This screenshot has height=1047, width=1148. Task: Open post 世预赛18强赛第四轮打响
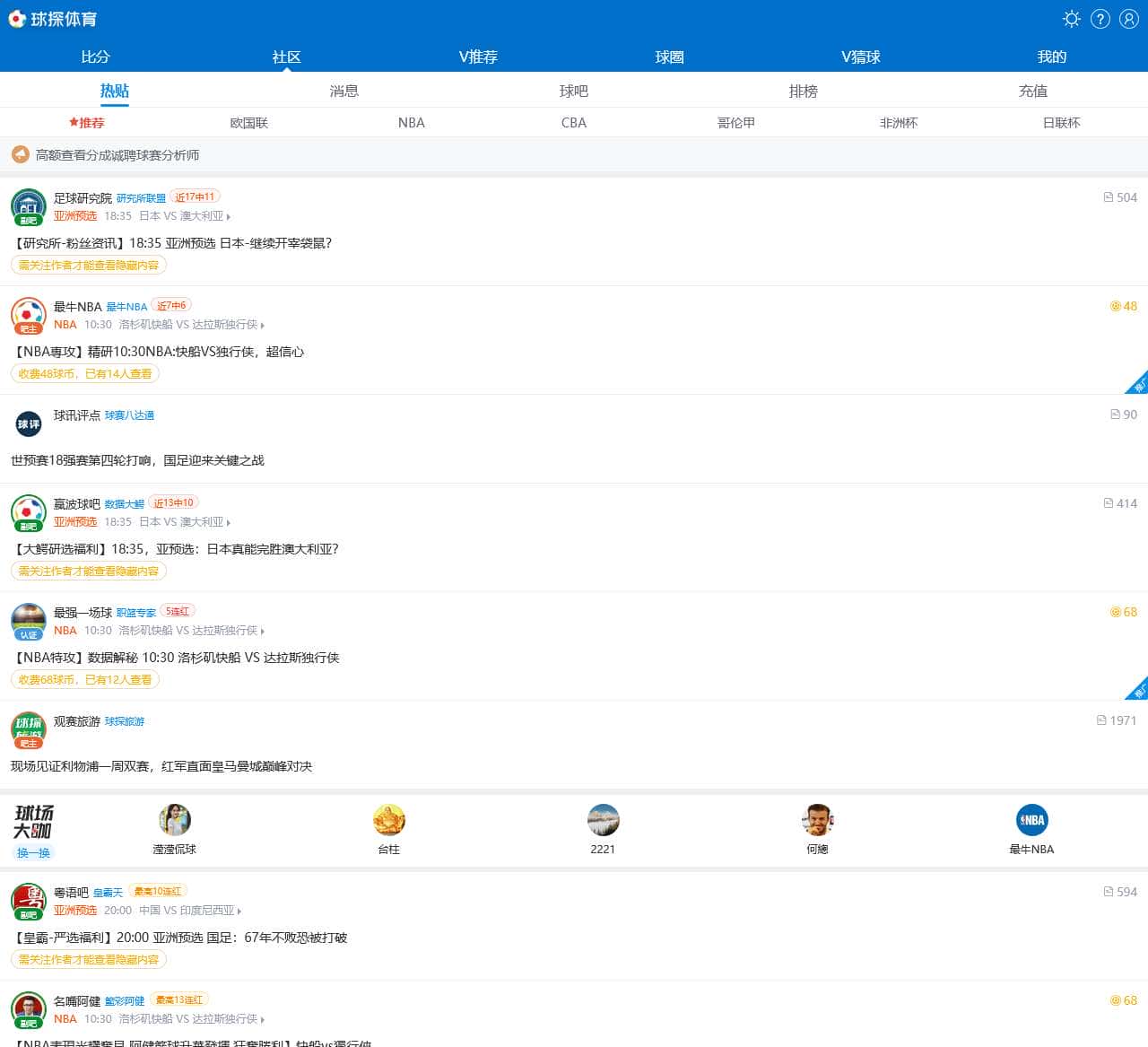[137, 460]
